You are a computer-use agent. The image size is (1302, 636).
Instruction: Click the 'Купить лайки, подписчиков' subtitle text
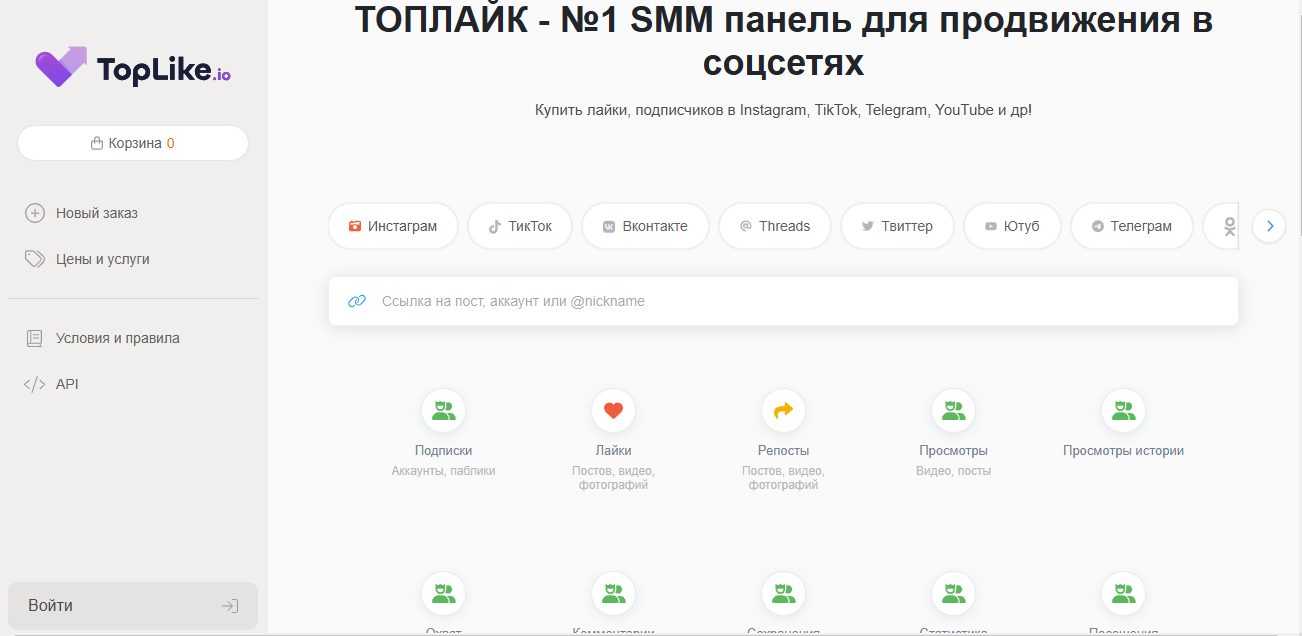(783, 110)
